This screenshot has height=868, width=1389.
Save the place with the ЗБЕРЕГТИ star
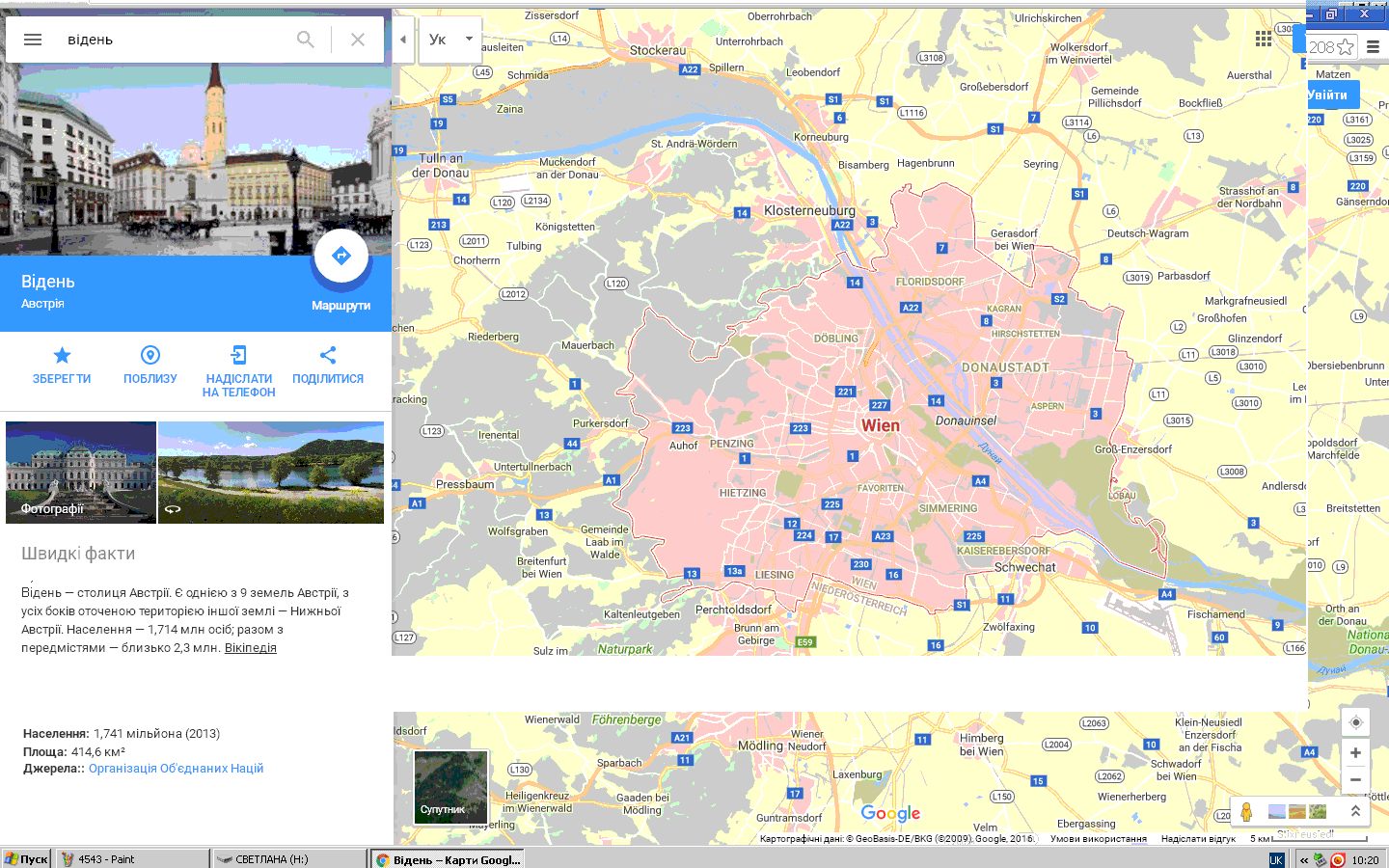click(62, 366)
